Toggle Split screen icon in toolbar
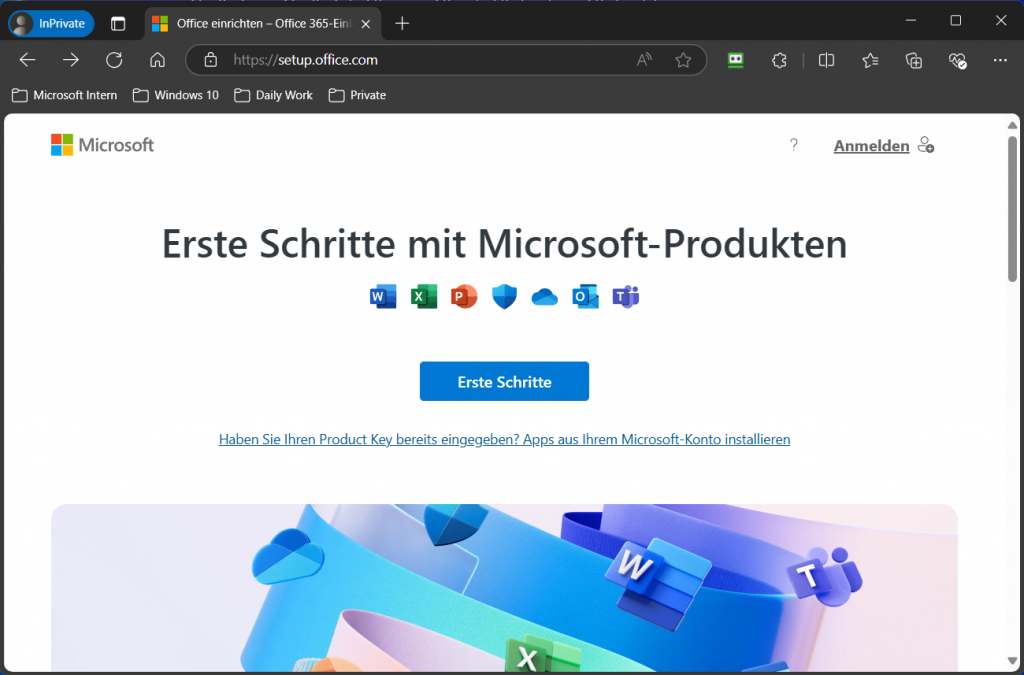The height and width of the screenshot is (675, 1024). click(826, 60)
